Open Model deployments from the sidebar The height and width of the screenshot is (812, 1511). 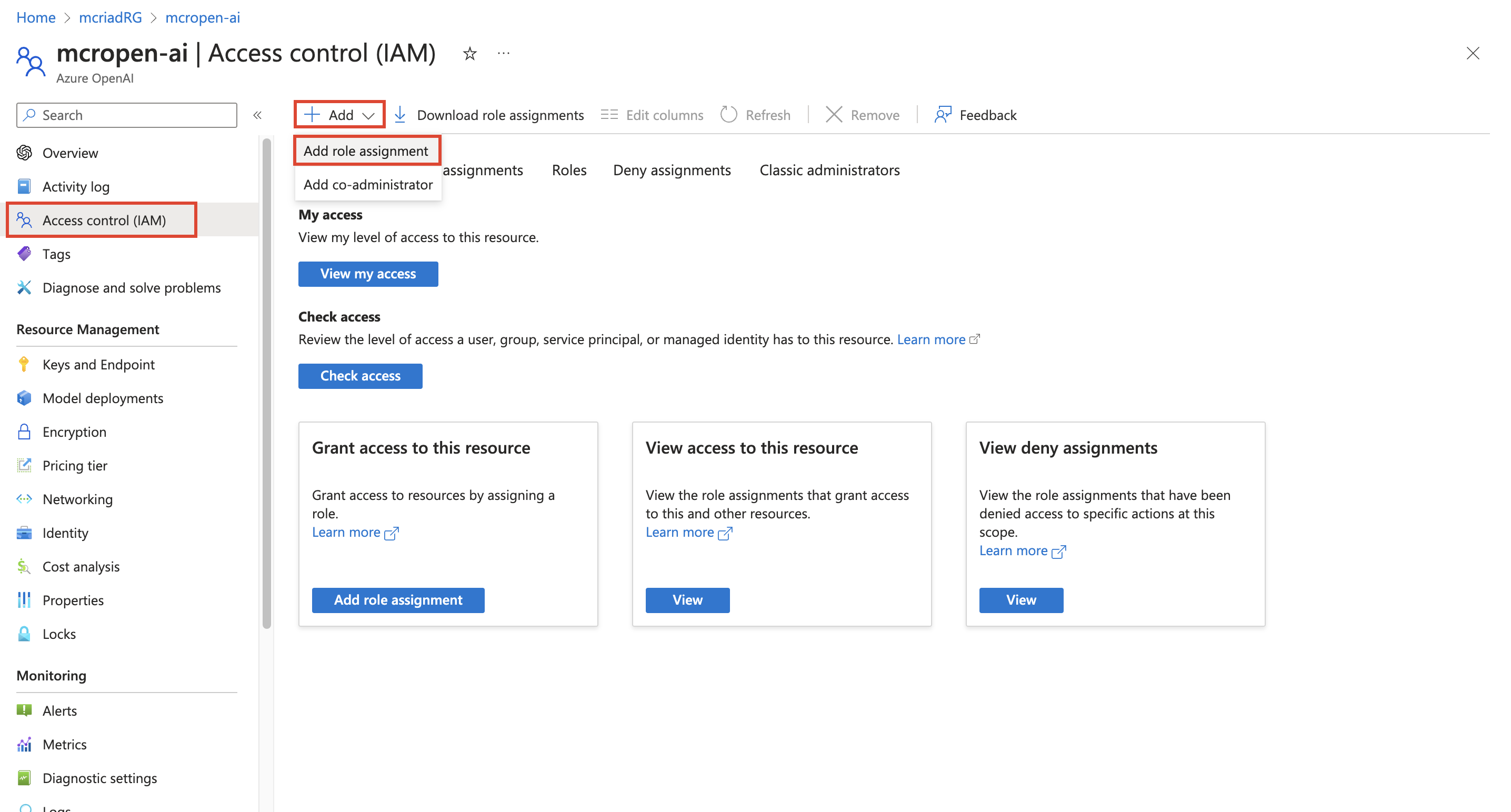tap(103, 398)
